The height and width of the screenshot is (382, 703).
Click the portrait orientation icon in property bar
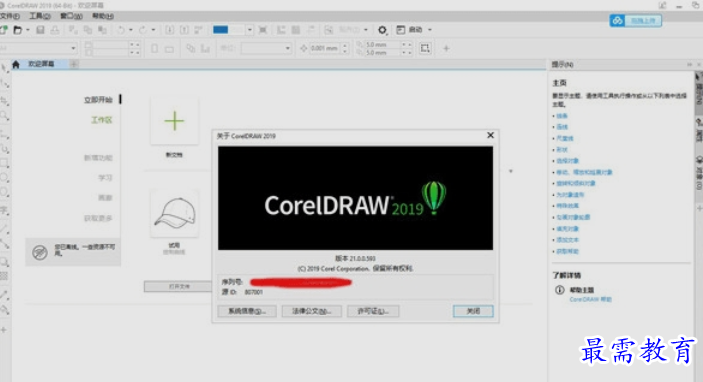tap(154, 48)
